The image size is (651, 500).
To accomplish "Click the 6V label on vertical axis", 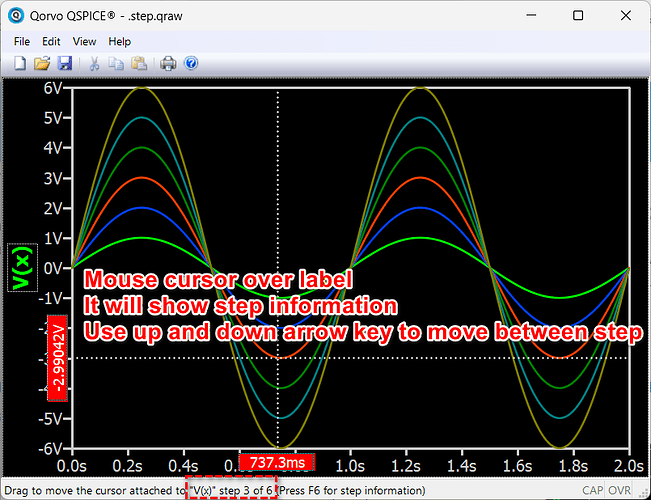I will tap(53, 88).
